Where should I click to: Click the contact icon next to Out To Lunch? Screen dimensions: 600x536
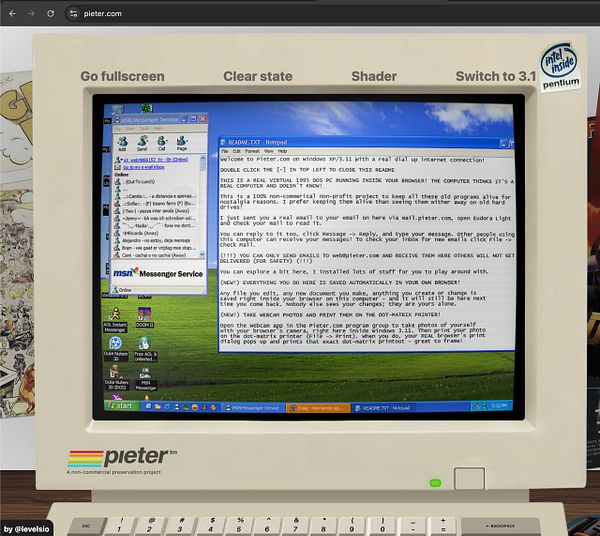pyautogui.click(x=118, y=182)
